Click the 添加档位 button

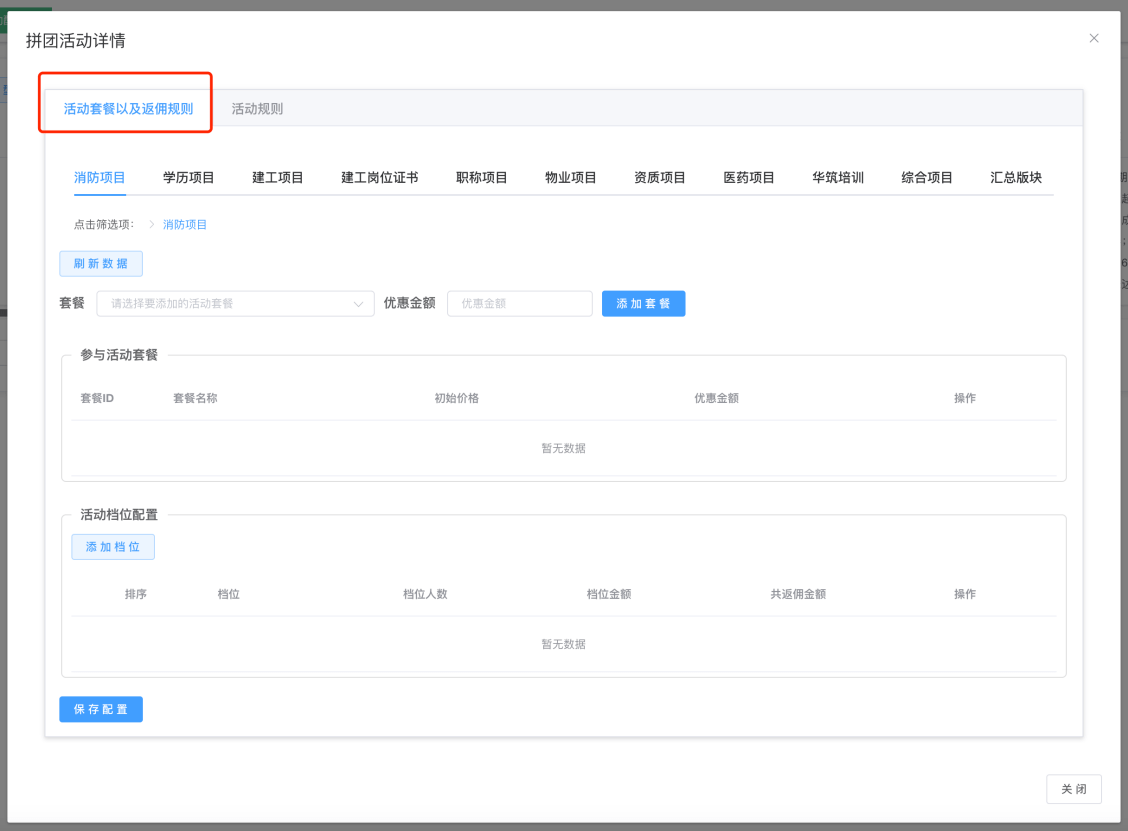tap(113, 547)
